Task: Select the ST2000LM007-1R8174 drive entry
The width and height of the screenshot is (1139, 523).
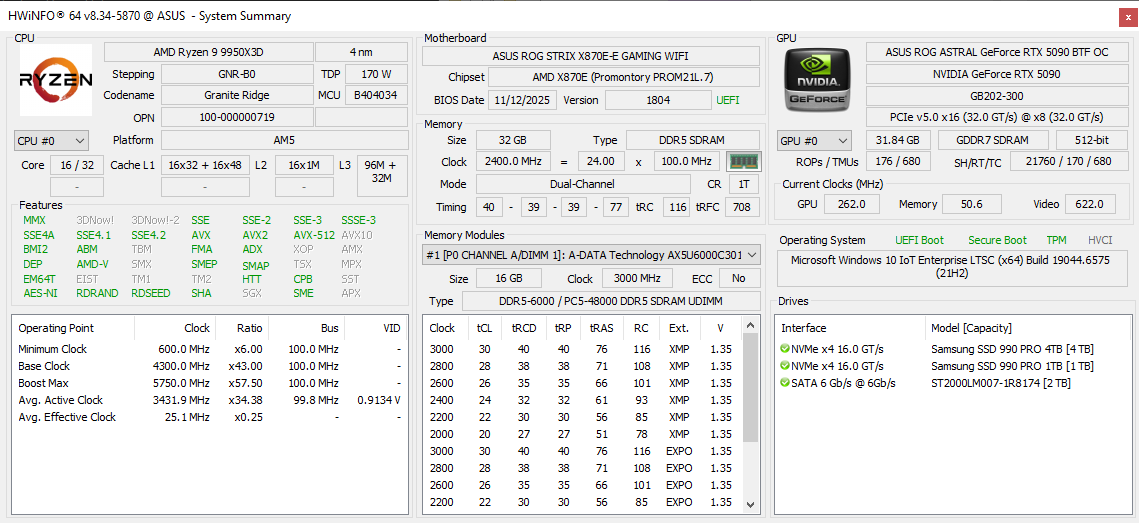Action: [x=1000, y=383]
